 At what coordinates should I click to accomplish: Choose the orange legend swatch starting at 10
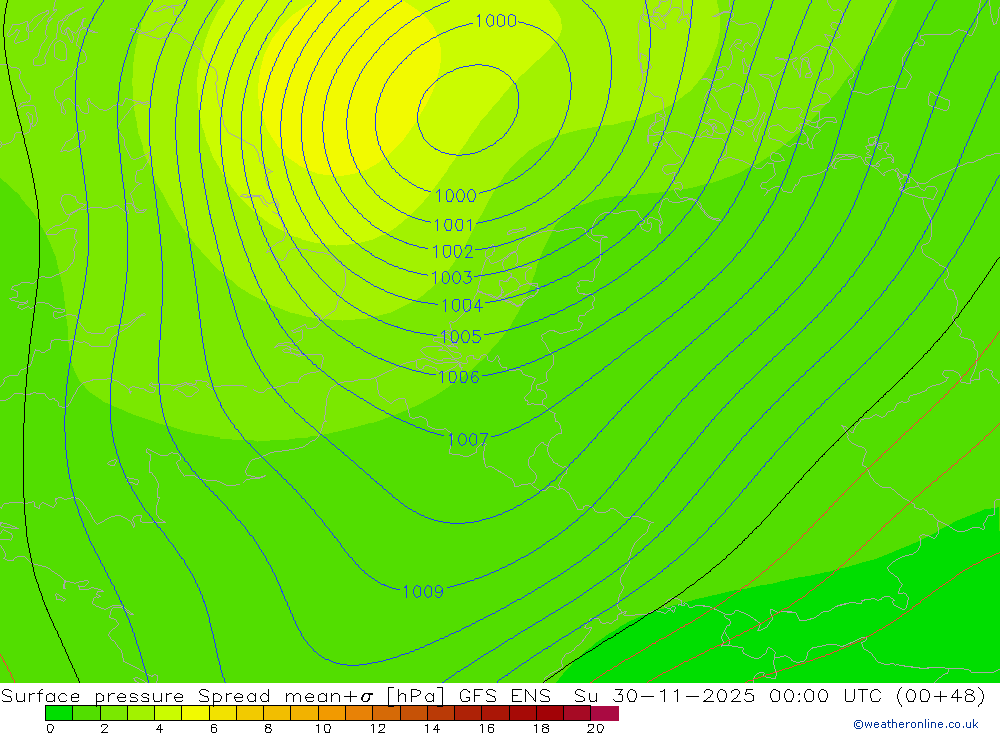[332, 713]
